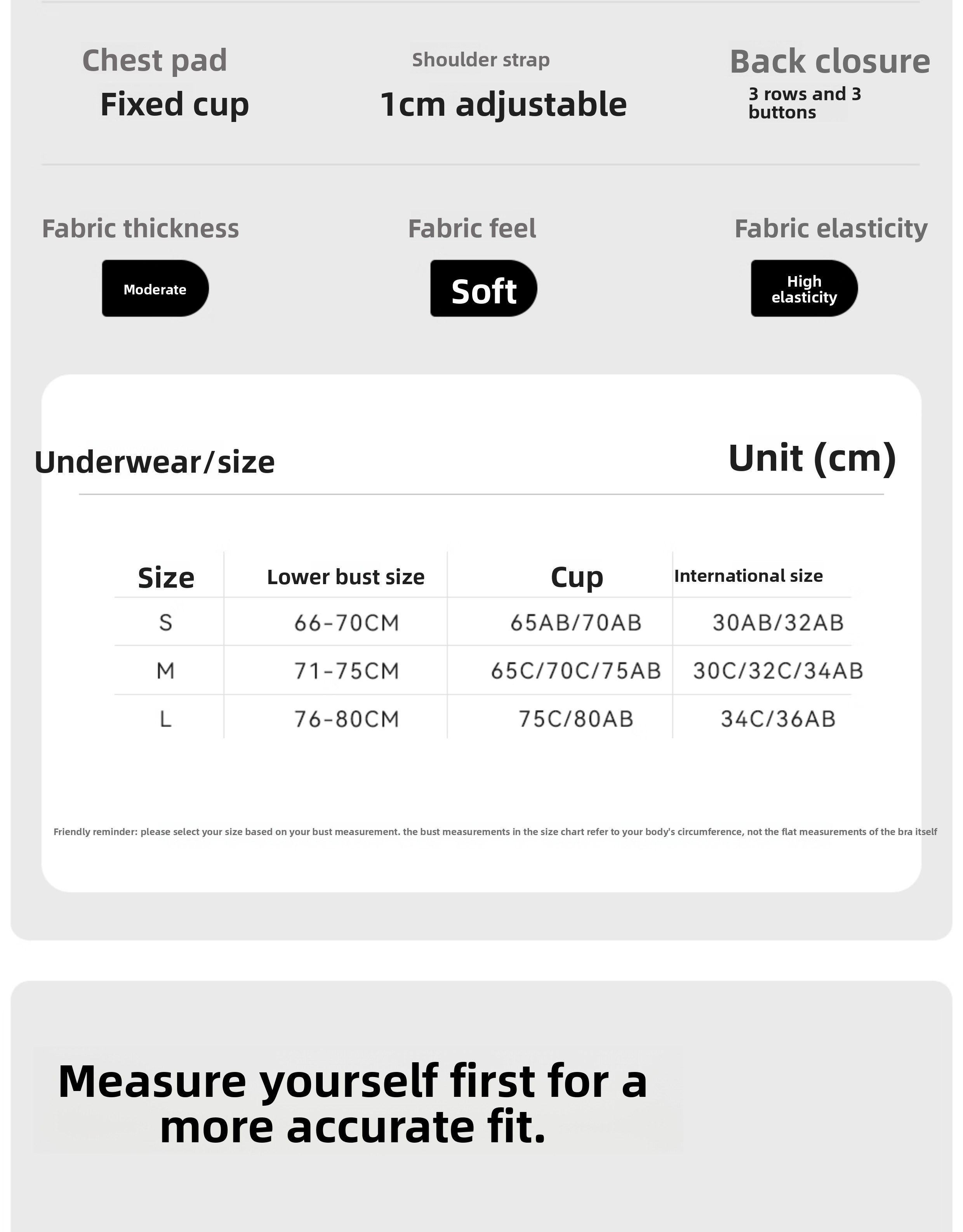Select the M size row label
The height and width of the screenshot is (1232, 963).
pyautogui.click(x=166, y=671)
